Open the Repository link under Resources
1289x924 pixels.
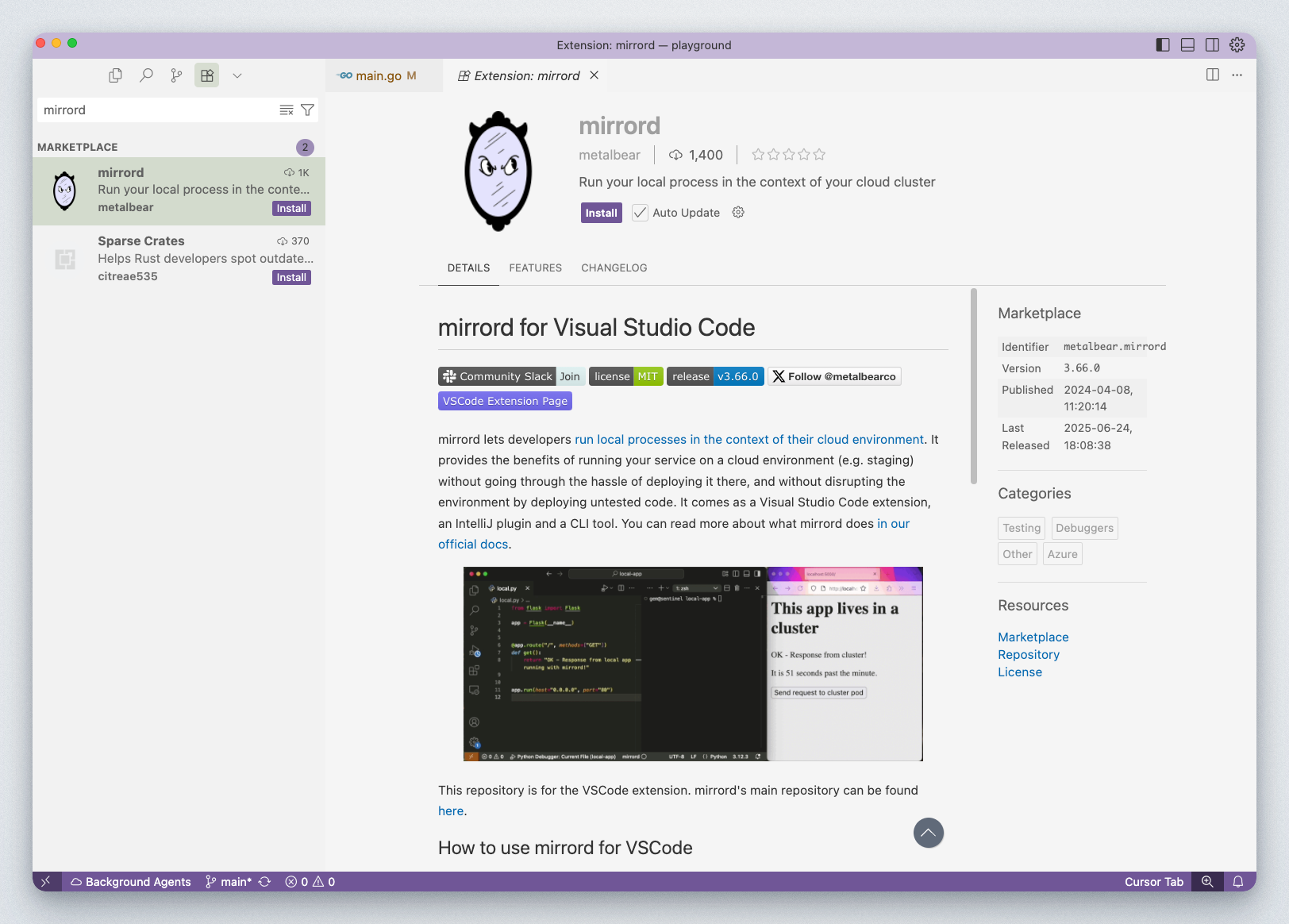point(1029,654)
